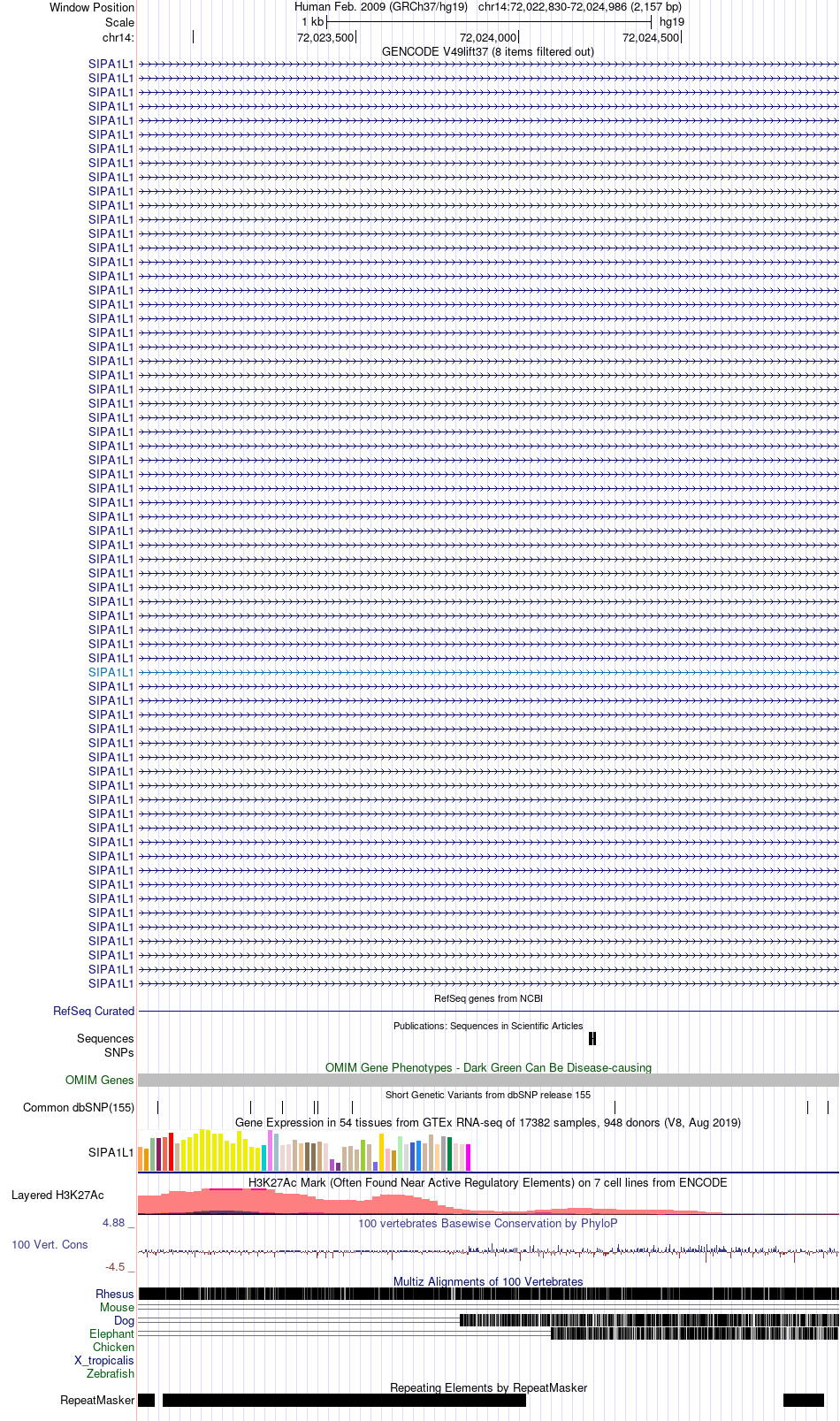This screenshot has width=840, height=1421.
Task: Open 'Repeating Elements by RepeatMasker' title
Action: (488, 1387)
